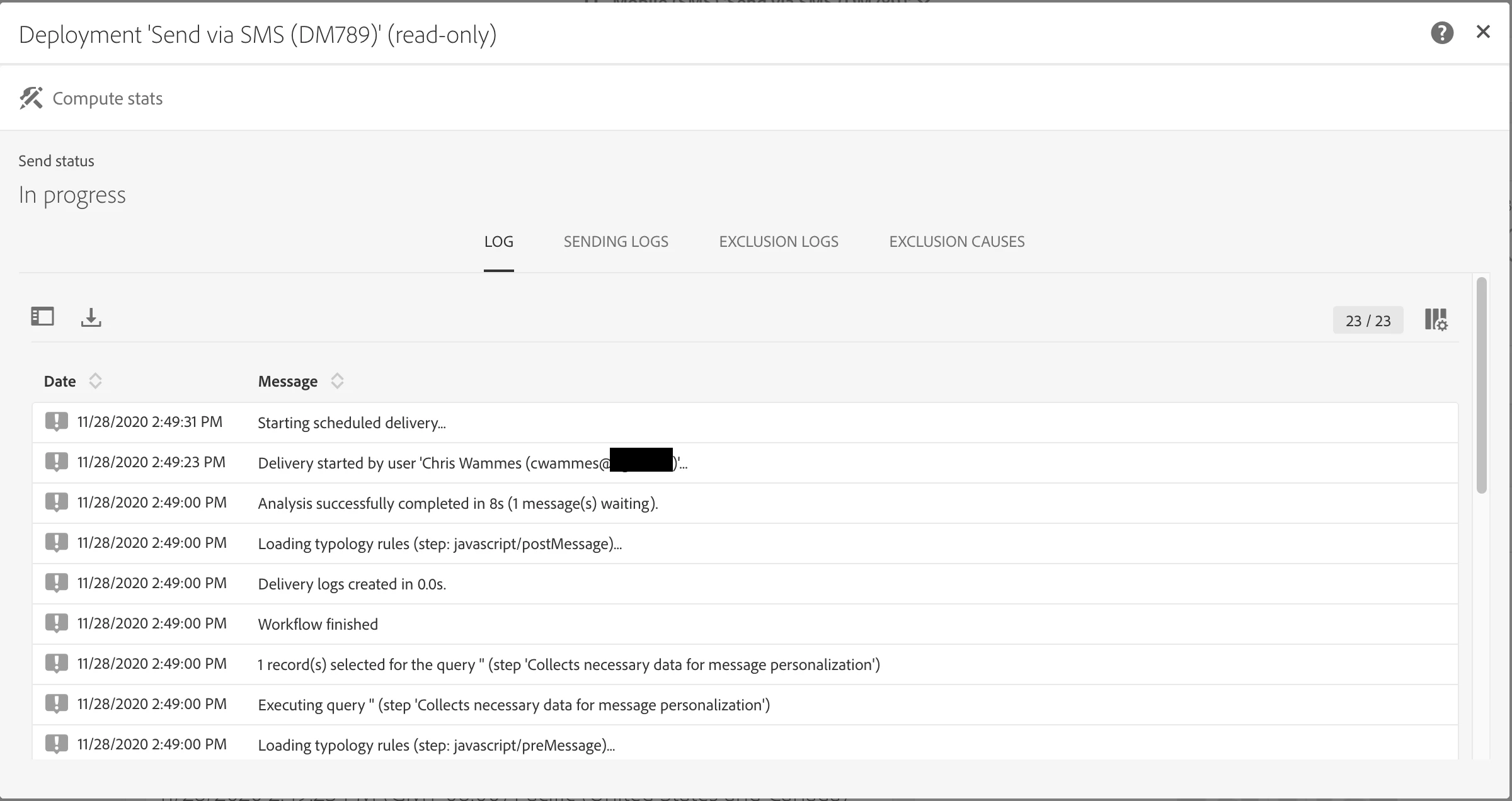Click the download export log icon
This screenshot has height=801, width=1512.
91,317
